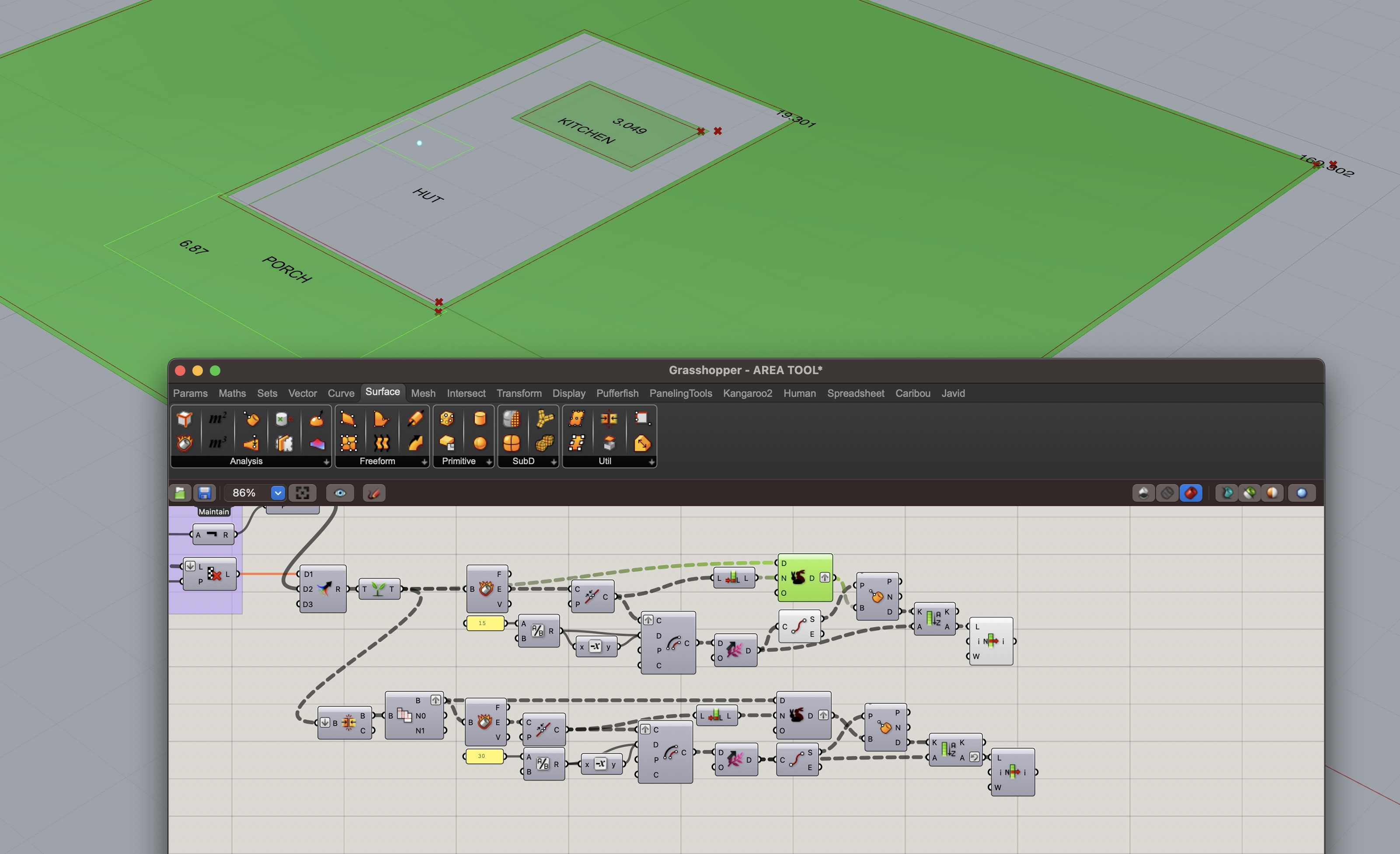Screen dimensions: 1400x854
Task: Open the Curve tab
Action: click(341, 393)
